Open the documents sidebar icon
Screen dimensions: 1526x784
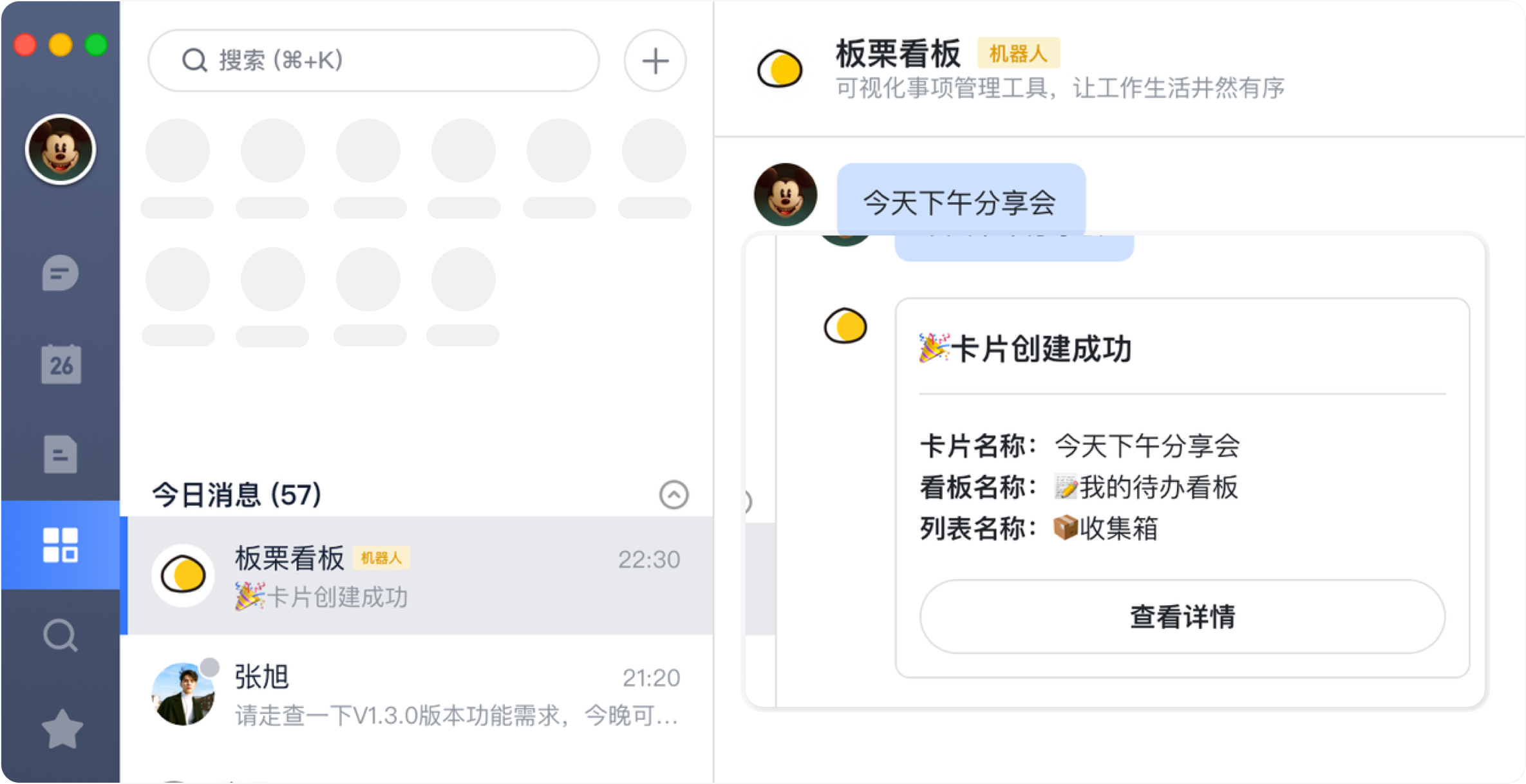tap(61, 454)
